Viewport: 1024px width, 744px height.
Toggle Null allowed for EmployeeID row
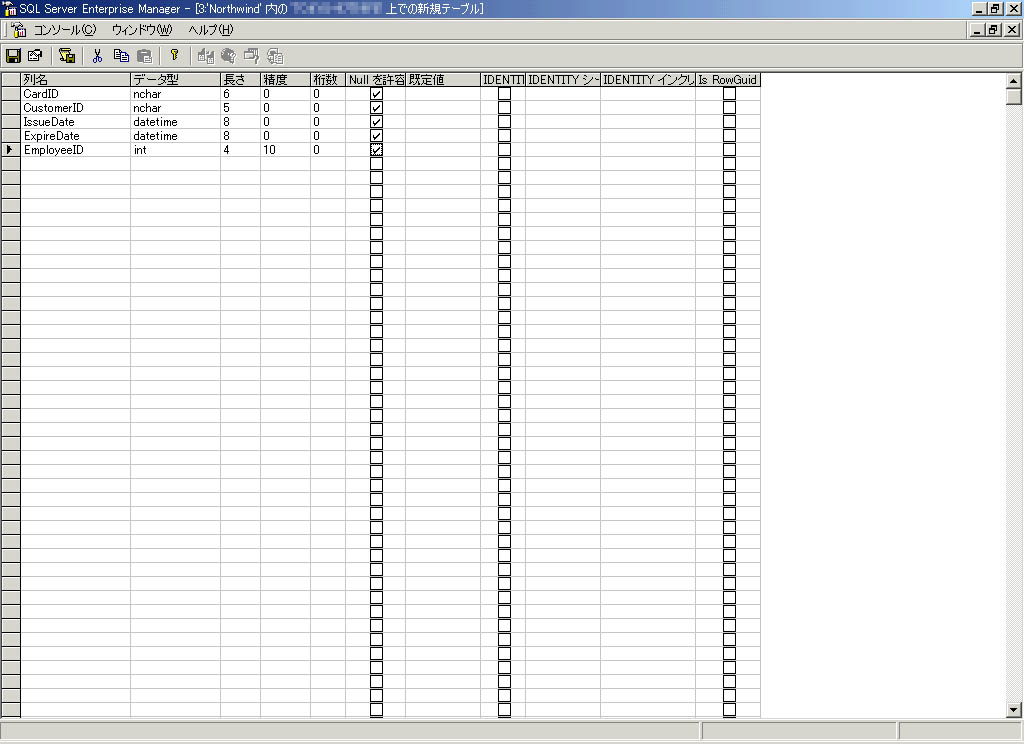tap(376, 150)
